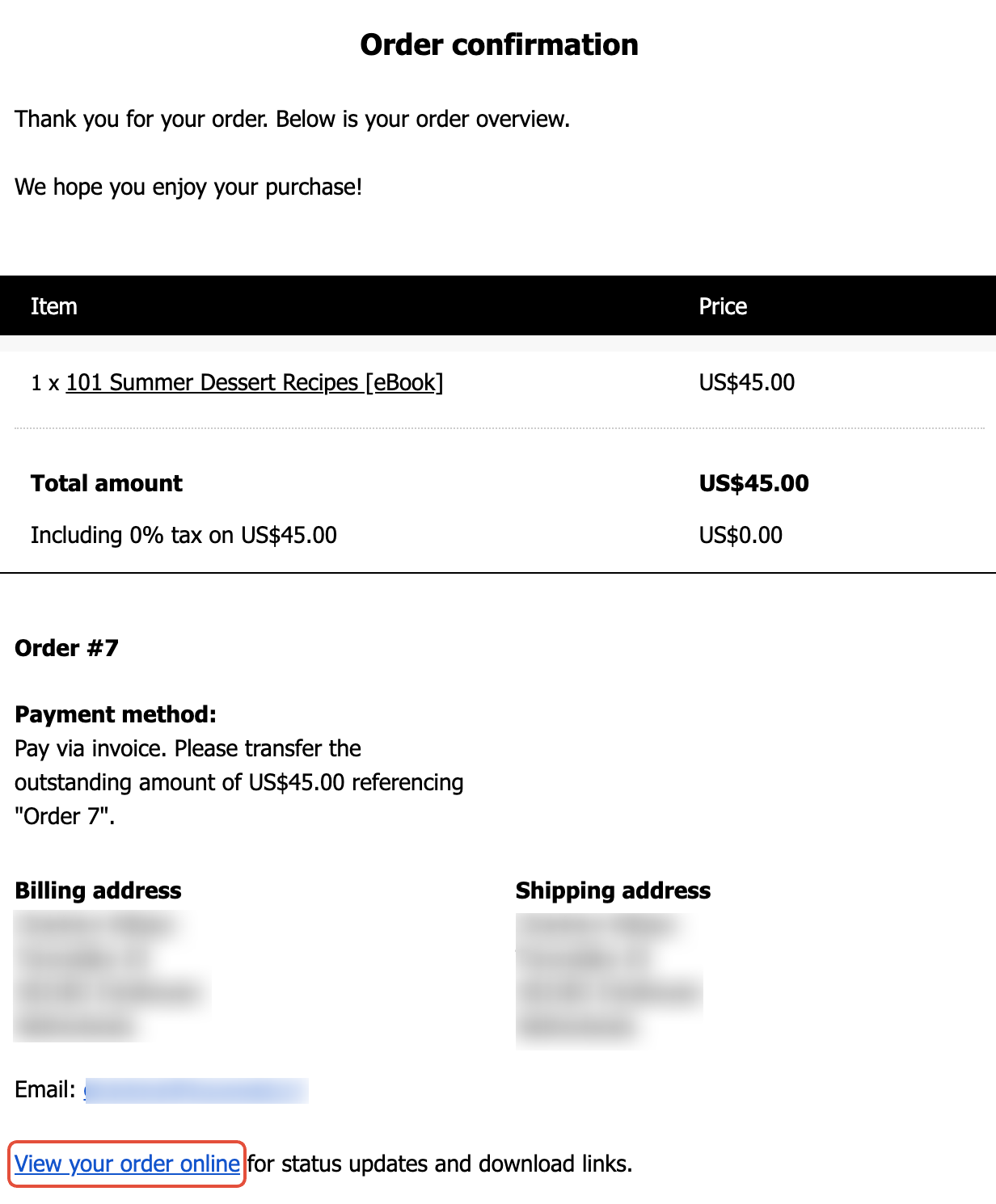Click the blurred shipping address block
This screenshot has height=1204, width=996.
point(608,979)
